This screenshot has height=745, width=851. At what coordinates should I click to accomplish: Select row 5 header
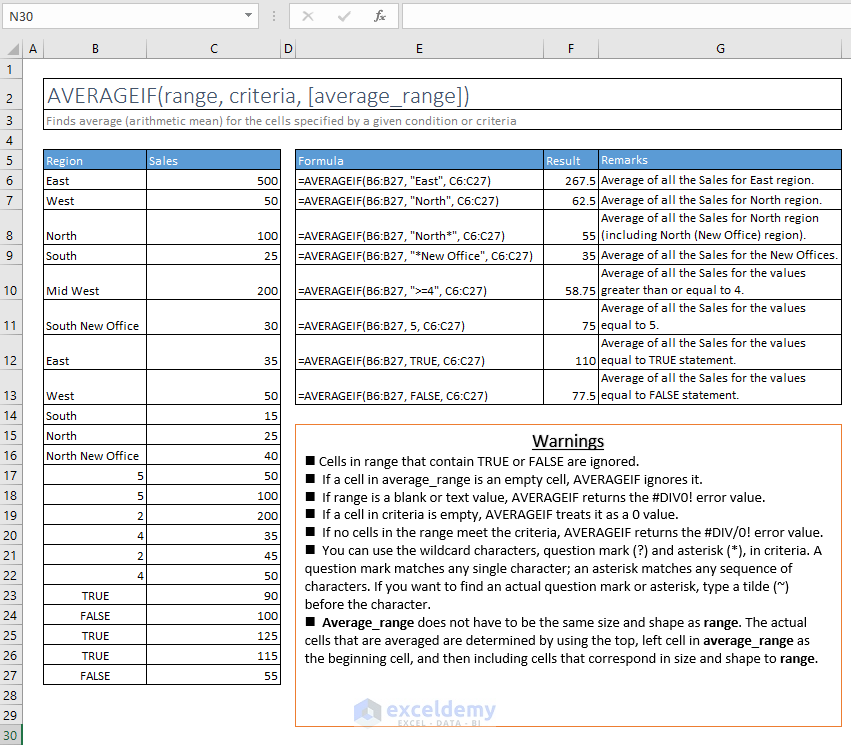pos(11,161)
